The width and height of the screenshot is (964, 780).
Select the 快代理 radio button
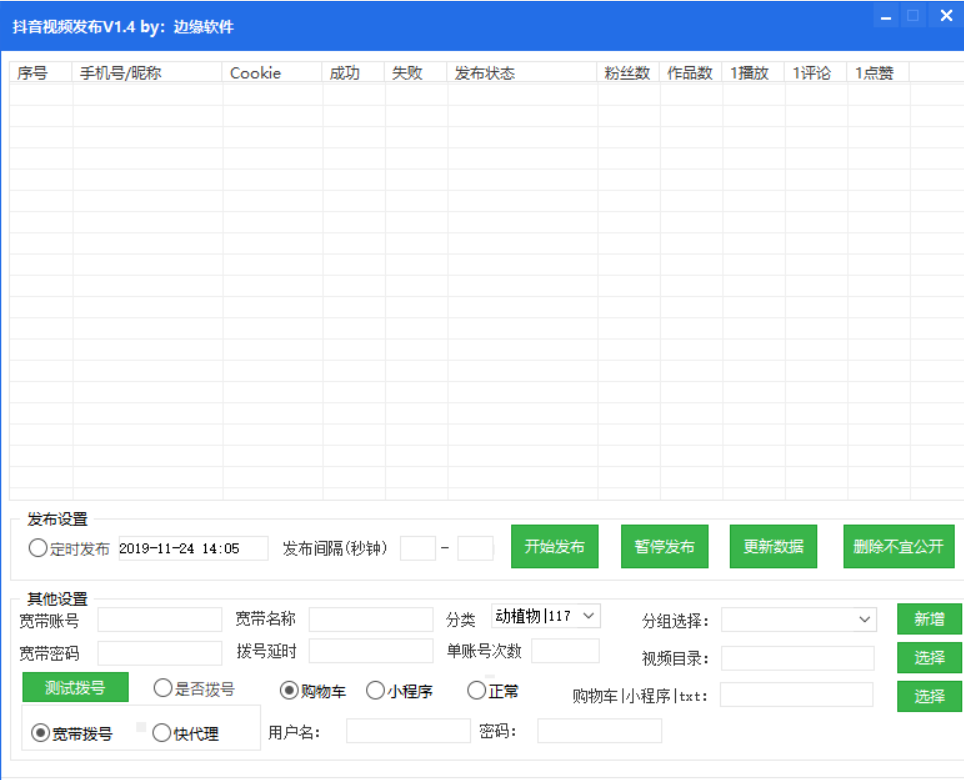coord(162,733)
